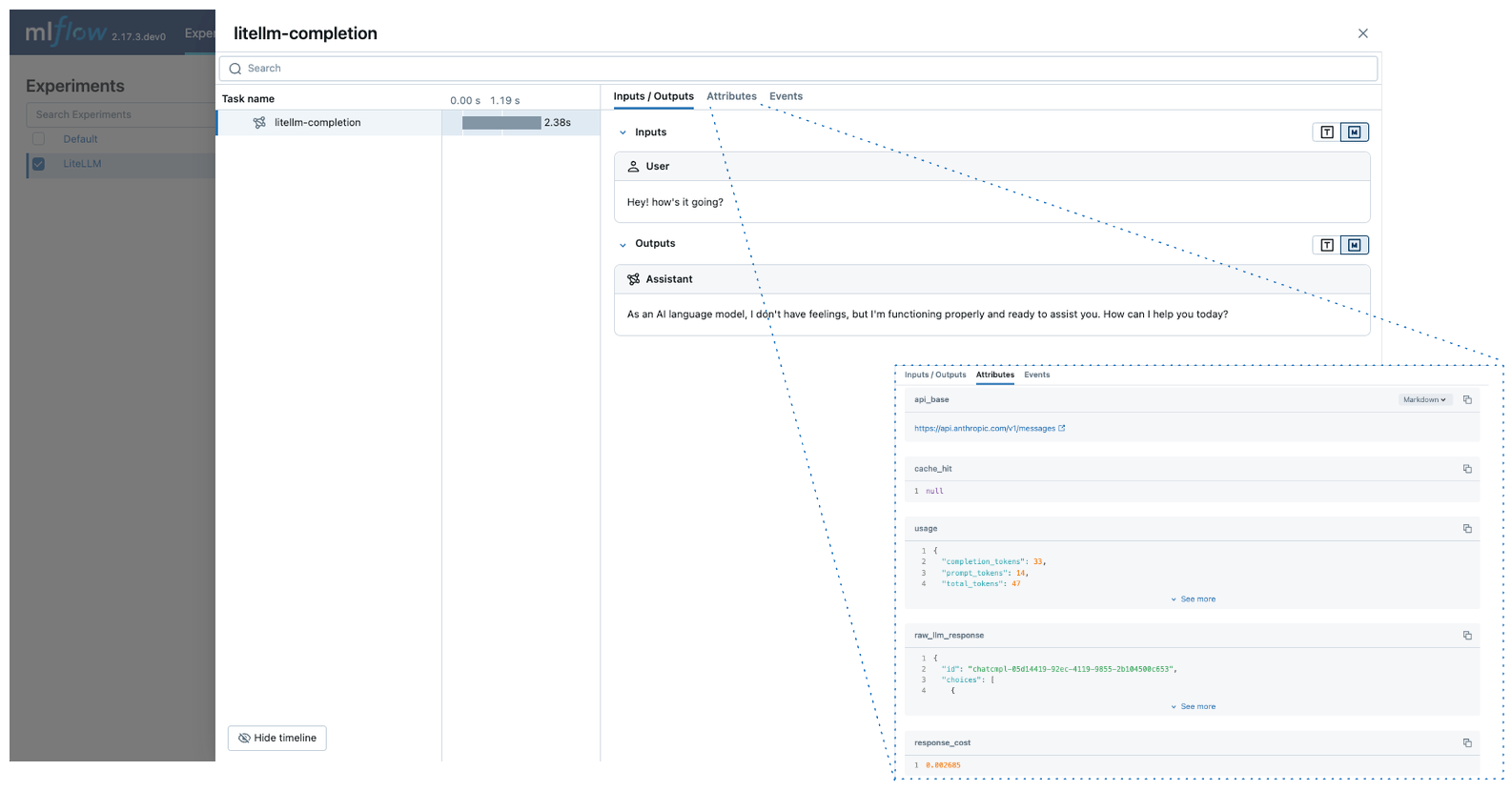Click the search magnifier icon

click(235, 69)
